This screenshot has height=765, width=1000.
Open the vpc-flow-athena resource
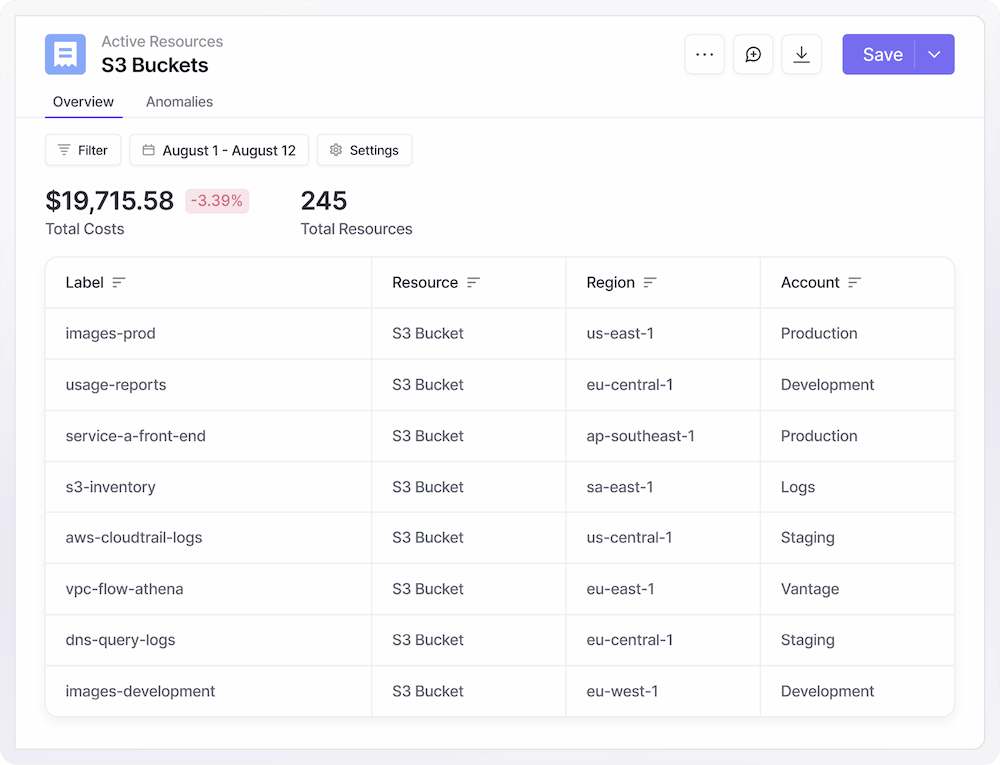tap(124, 589)
